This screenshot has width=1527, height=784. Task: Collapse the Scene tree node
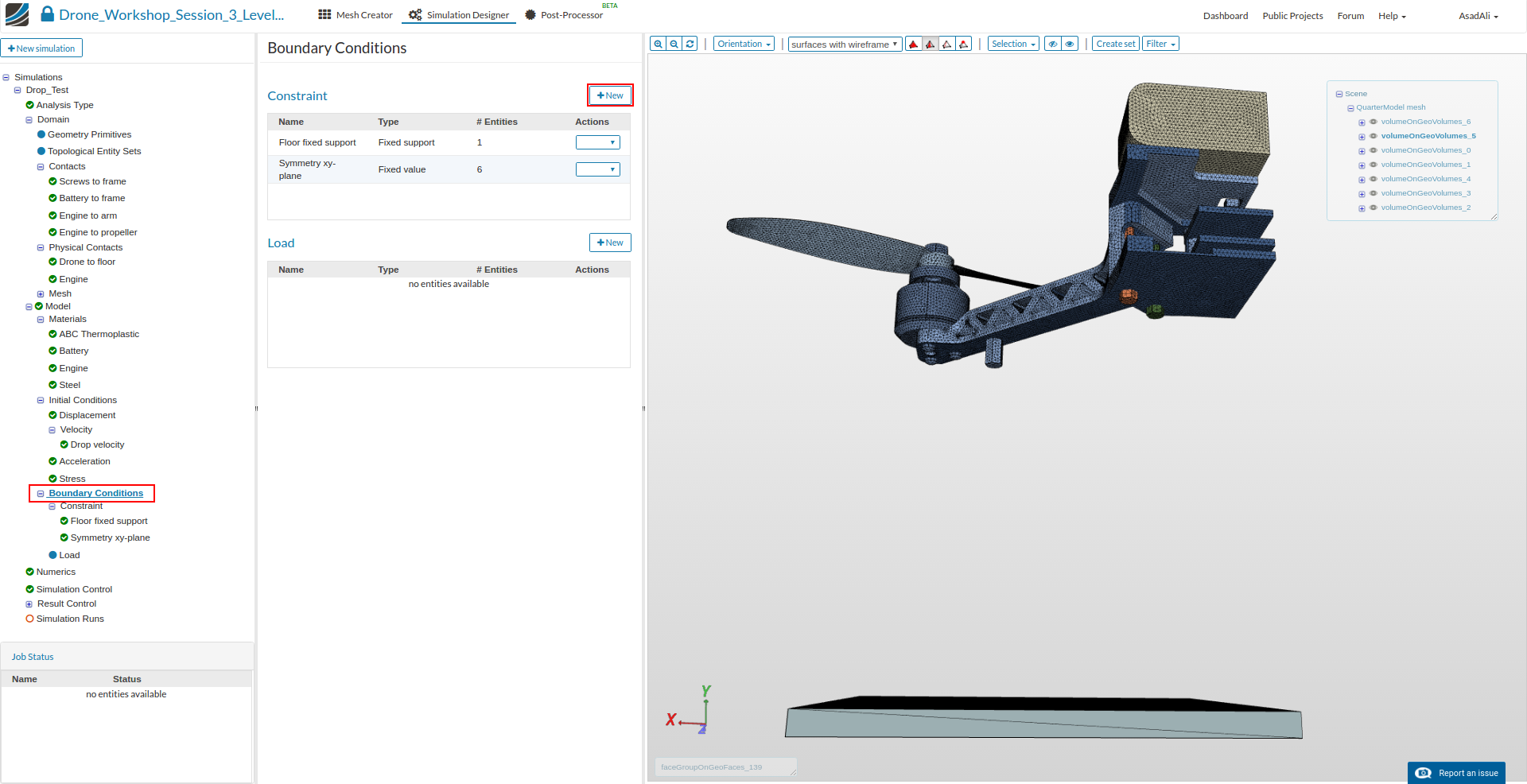(1339, 94)
